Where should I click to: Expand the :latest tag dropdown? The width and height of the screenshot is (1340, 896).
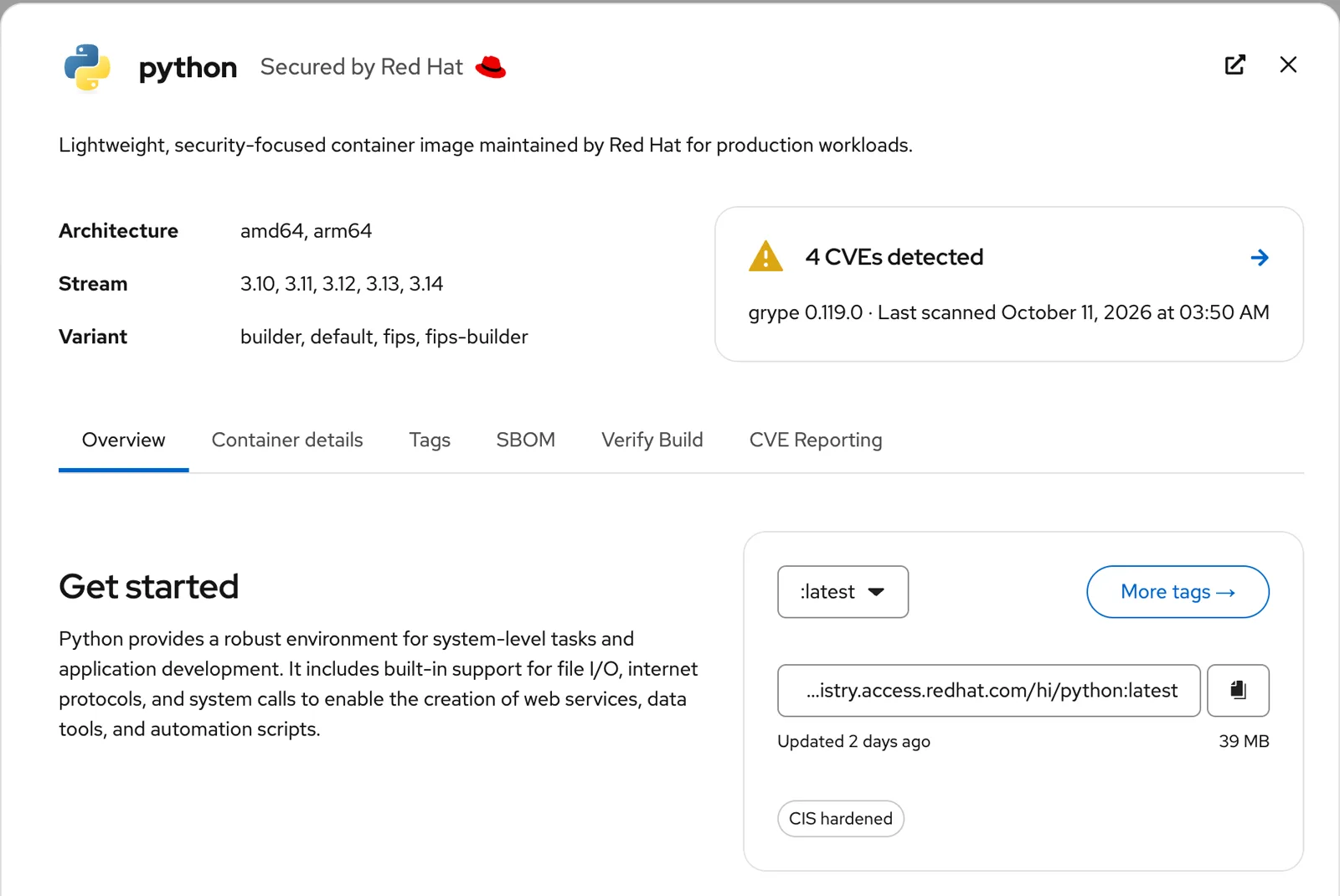point(843,591)
